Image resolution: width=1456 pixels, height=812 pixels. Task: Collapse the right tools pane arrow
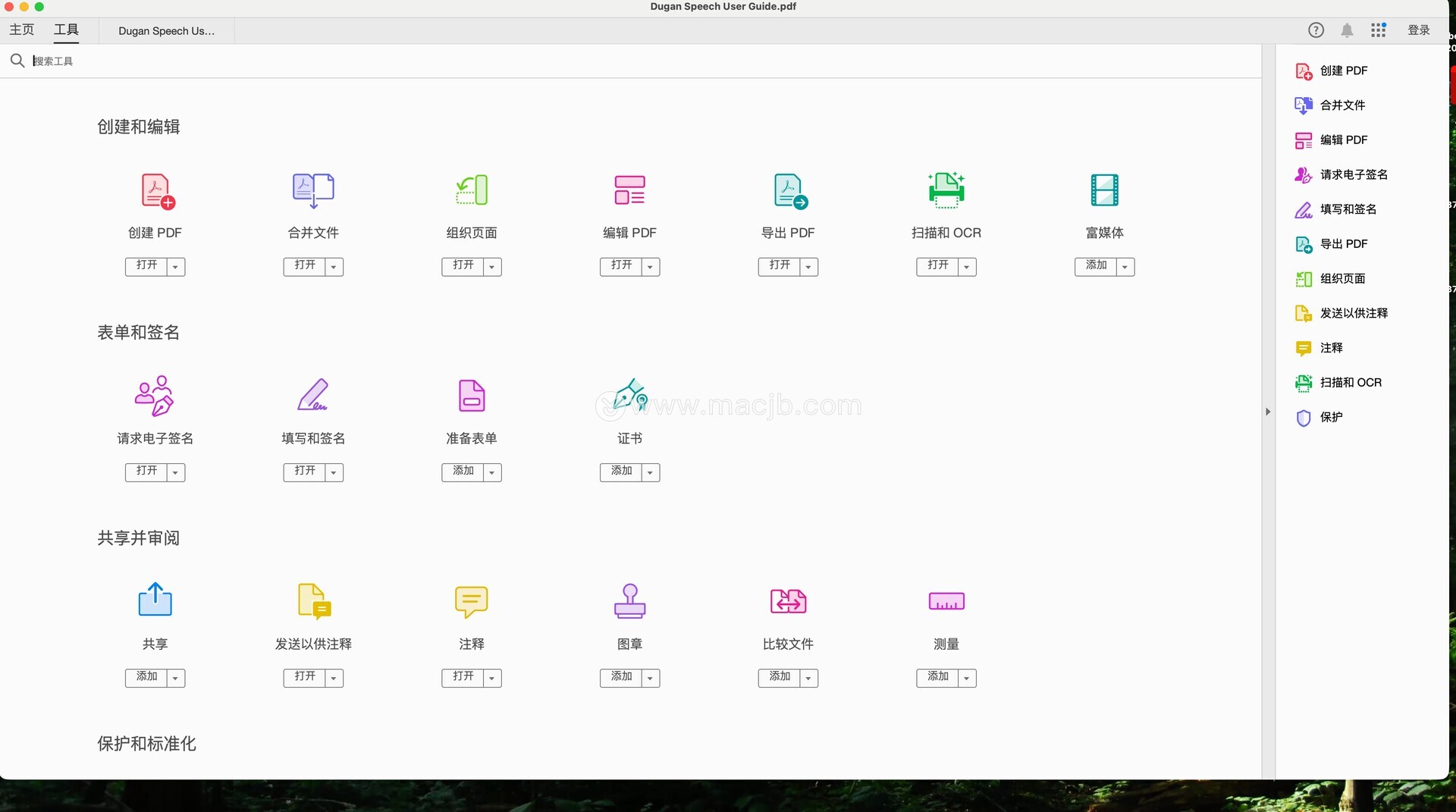[1267, 412]
